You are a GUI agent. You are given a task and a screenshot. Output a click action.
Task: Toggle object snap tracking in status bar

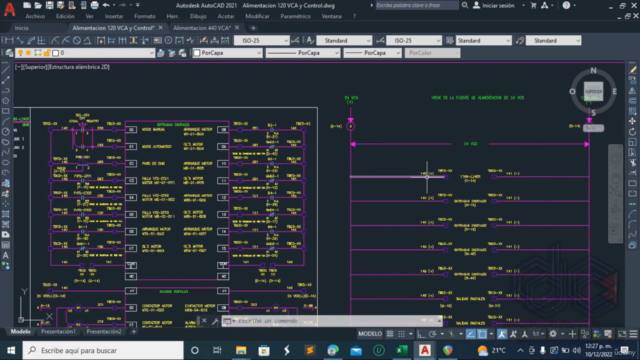471,334
